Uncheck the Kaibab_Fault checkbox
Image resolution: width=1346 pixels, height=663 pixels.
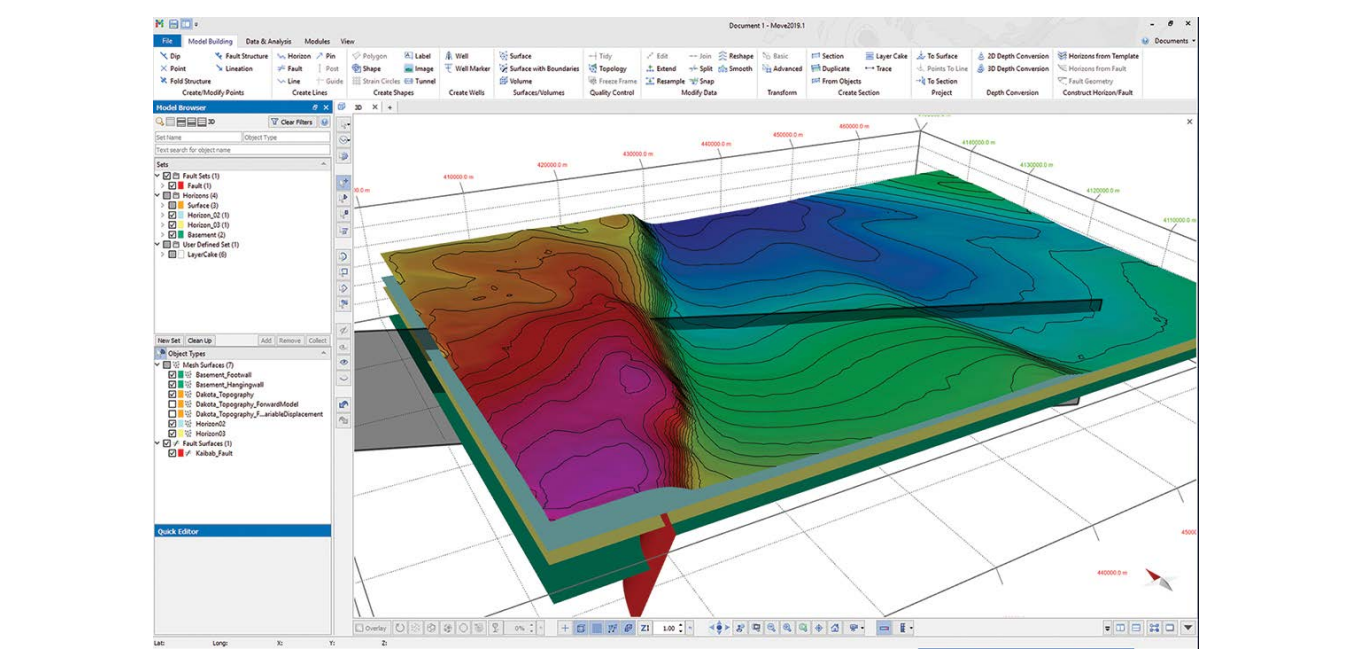pyautogui.click(x=172, y=453)
